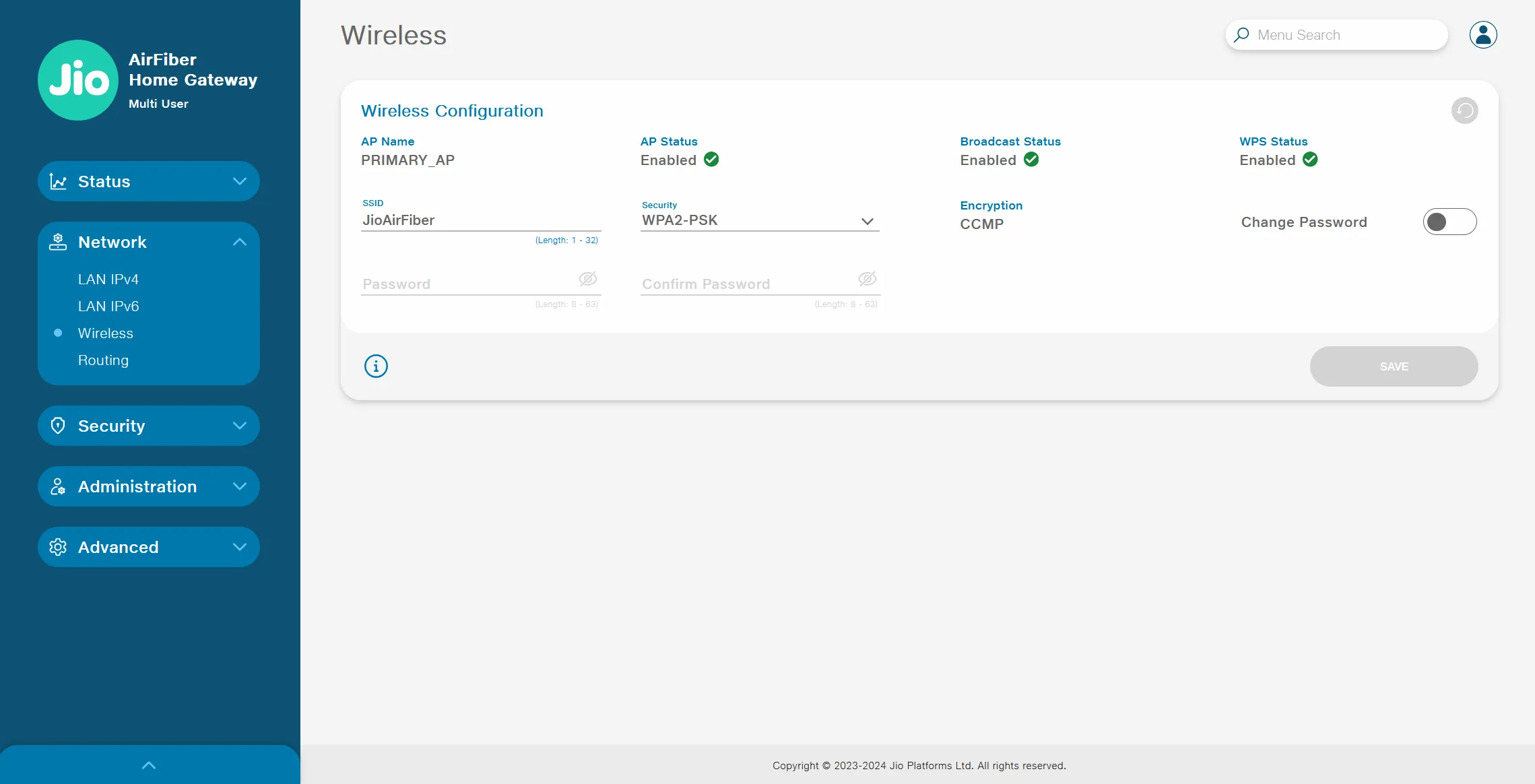This screenshot has height=784, width=1535.
Task: Open the Routing page
Action: (x=103, y=360)
